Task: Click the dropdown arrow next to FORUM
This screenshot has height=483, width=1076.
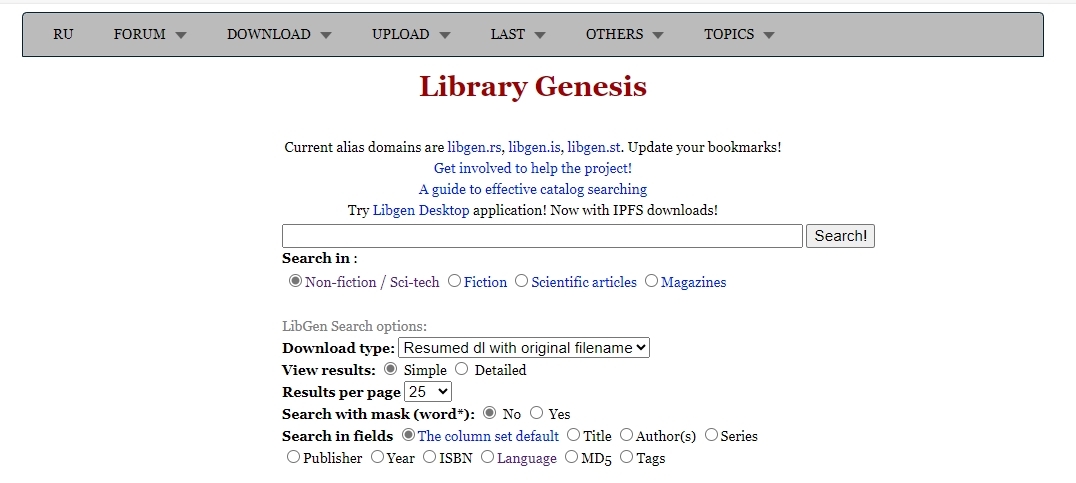Action: 181,35
